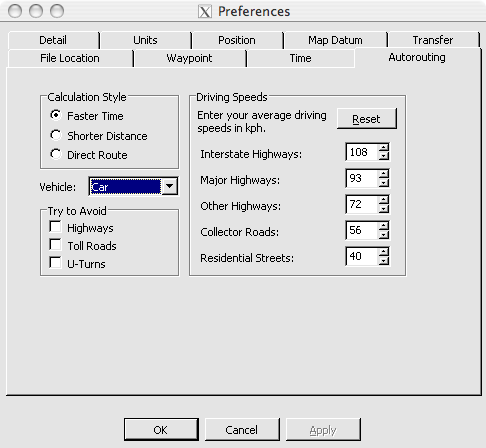
Task: Click the highlighted Car vehicle field
Action: click(x=125, y=187)
